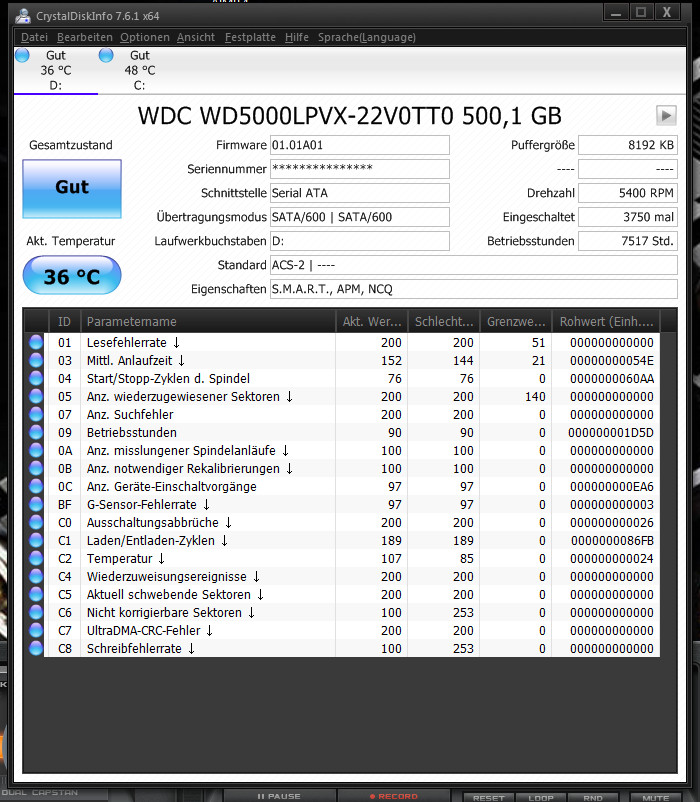700x802 pixels.
Task: Click RND in the background player window
Action: click(593, 797)
